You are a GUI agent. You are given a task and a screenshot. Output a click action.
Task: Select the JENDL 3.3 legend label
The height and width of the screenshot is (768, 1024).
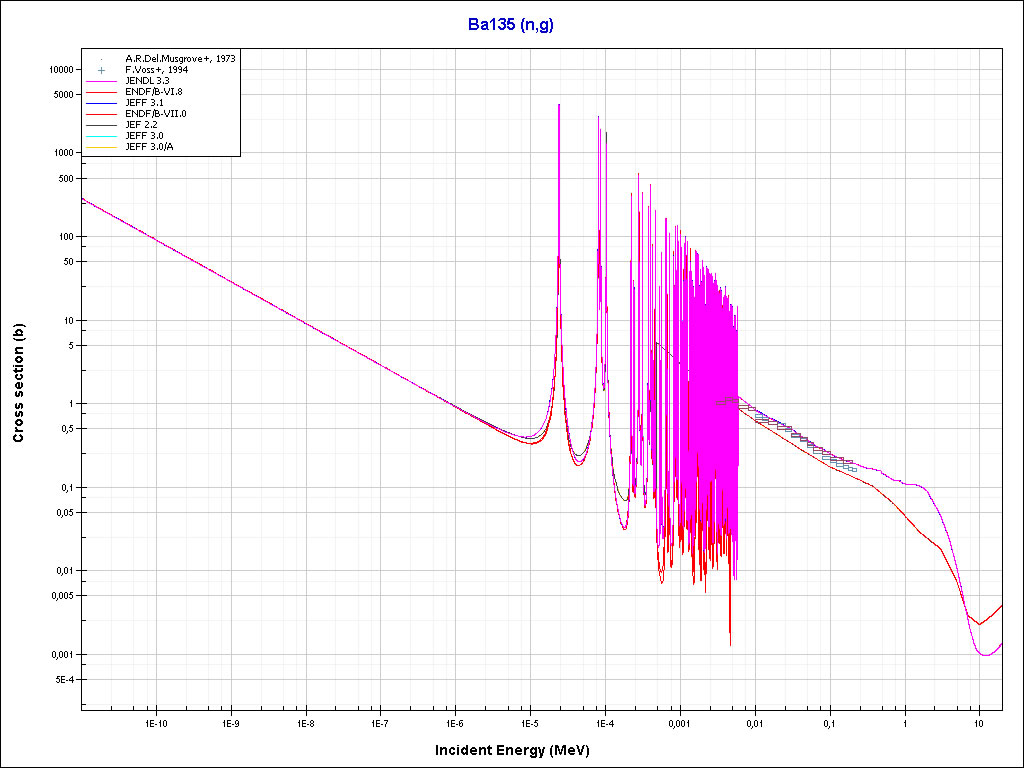point(148,81)
